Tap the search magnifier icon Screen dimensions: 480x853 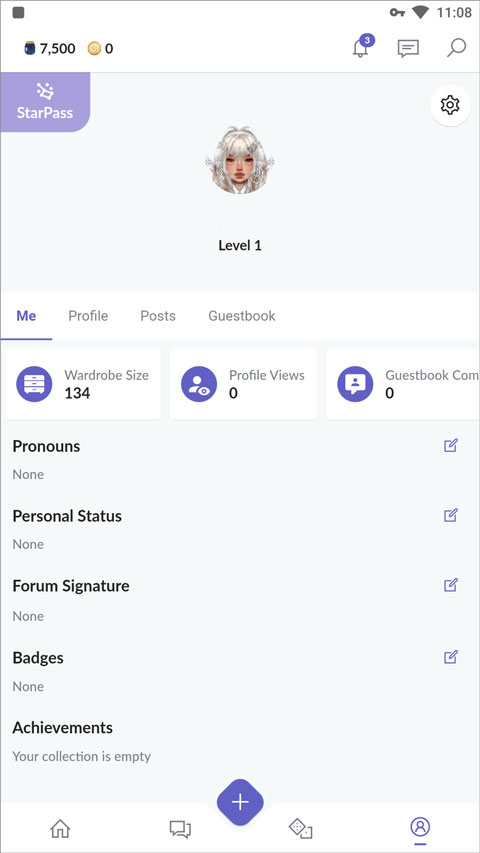click(456, 47)
